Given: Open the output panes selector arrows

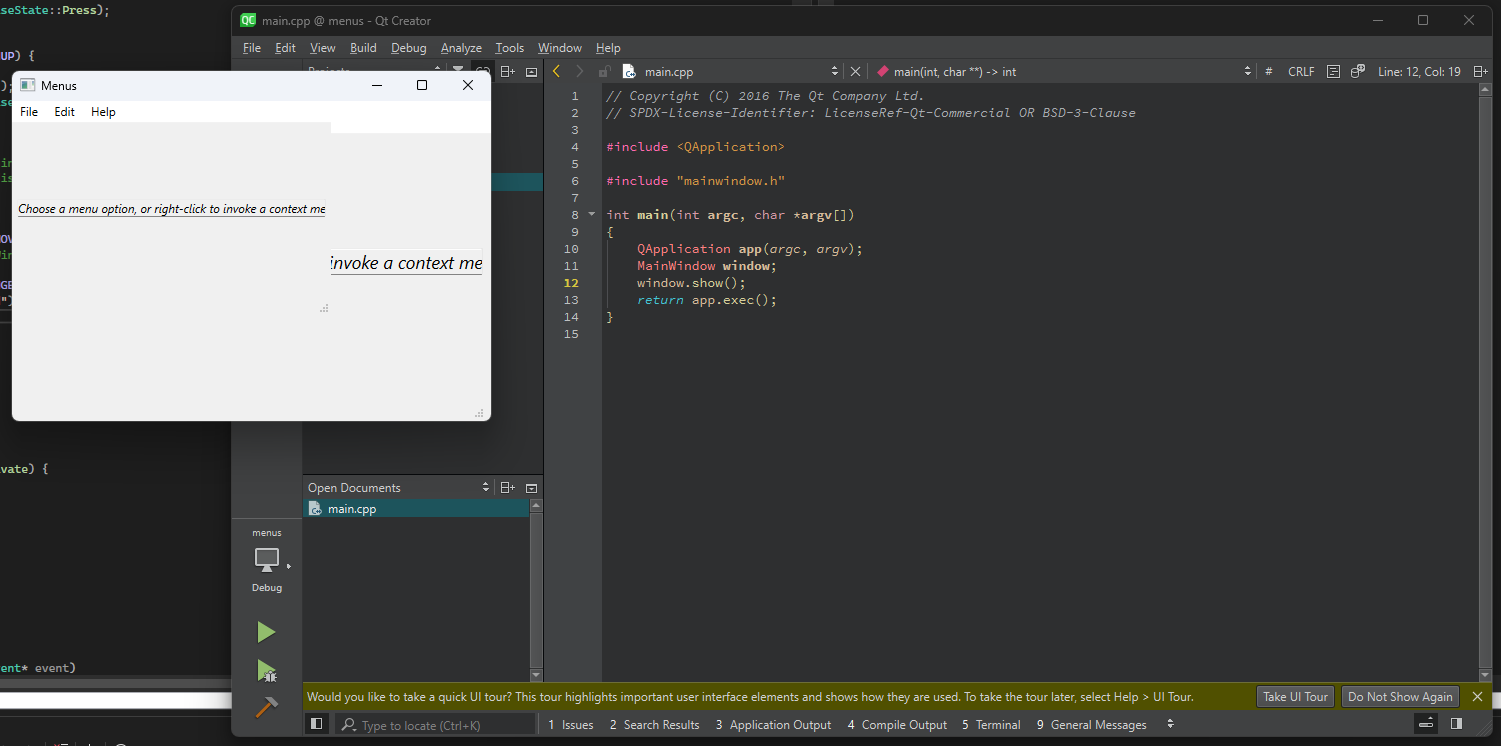Looking at the screenshot, I should click(x=1170, y=724).
